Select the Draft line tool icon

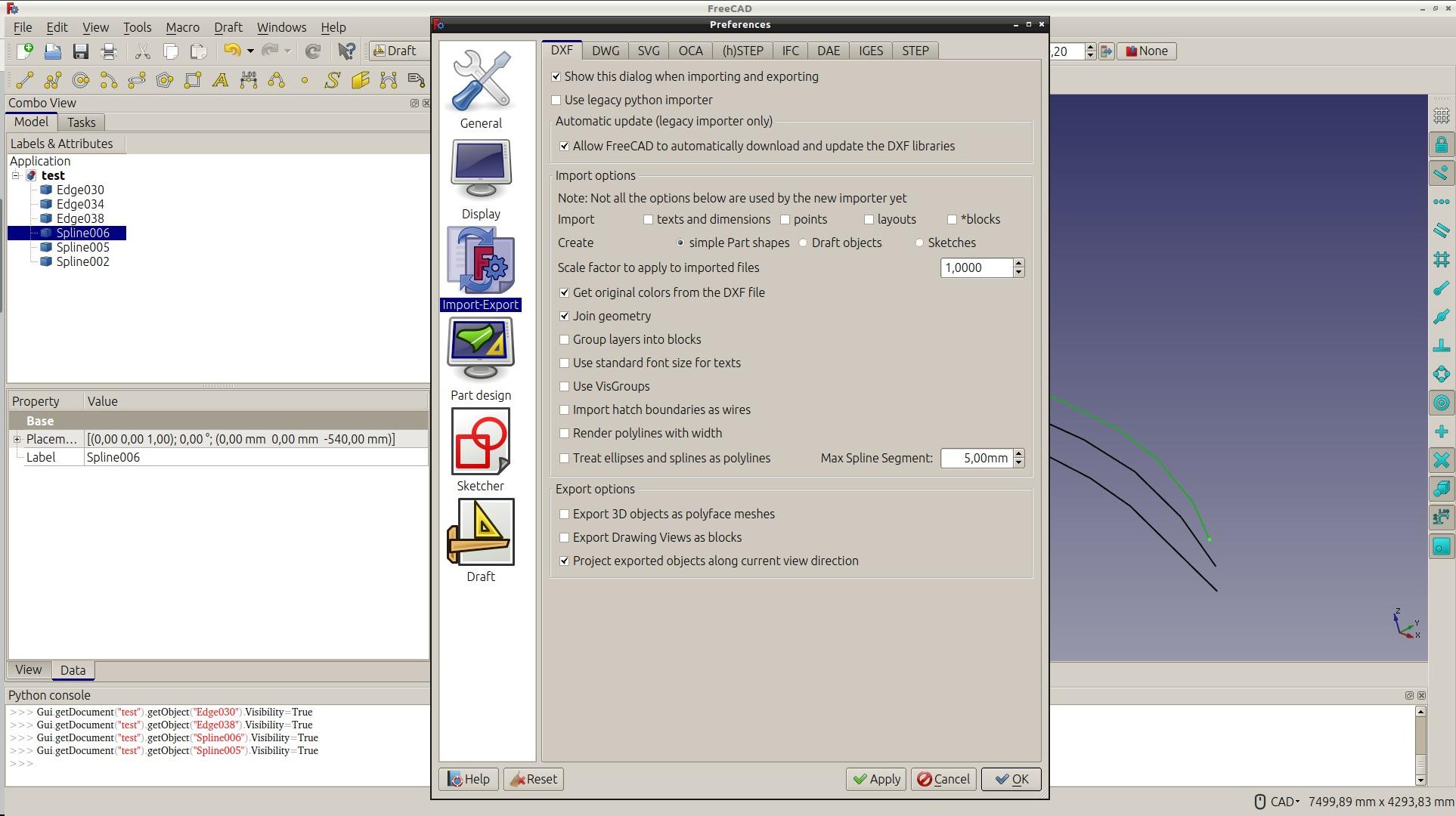[24, 80]
